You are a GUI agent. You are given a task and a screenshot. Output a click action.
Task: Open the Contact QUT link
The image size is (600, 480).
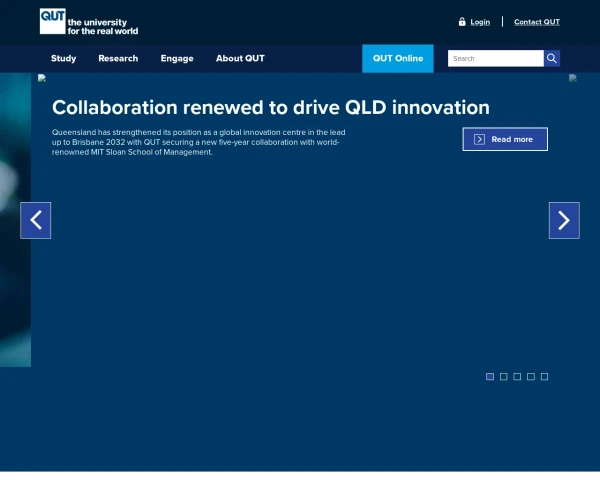coord(537,22)
